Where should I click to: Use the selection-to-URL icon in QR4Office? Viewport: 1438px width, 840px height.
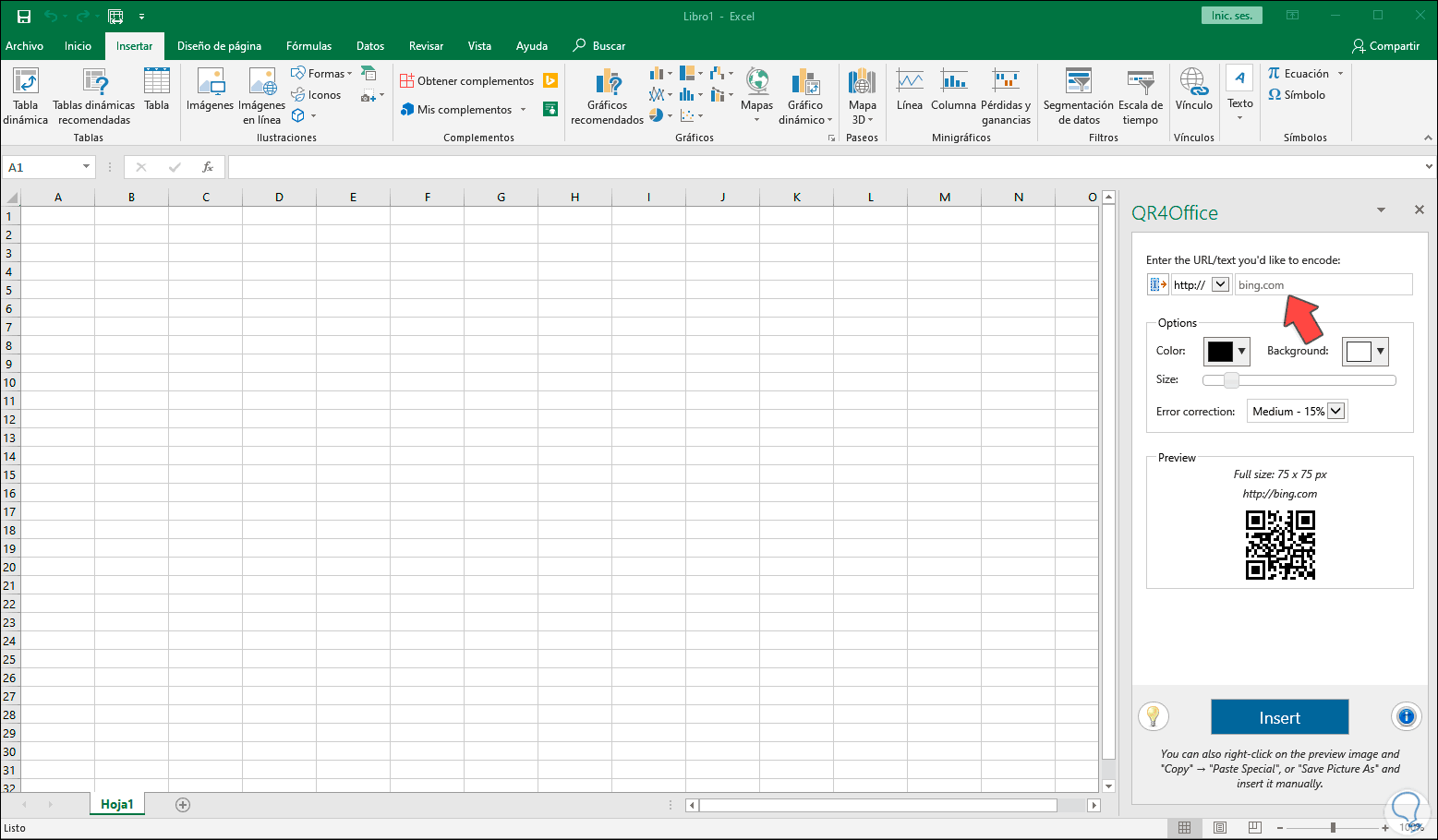tap(1157, 284)
